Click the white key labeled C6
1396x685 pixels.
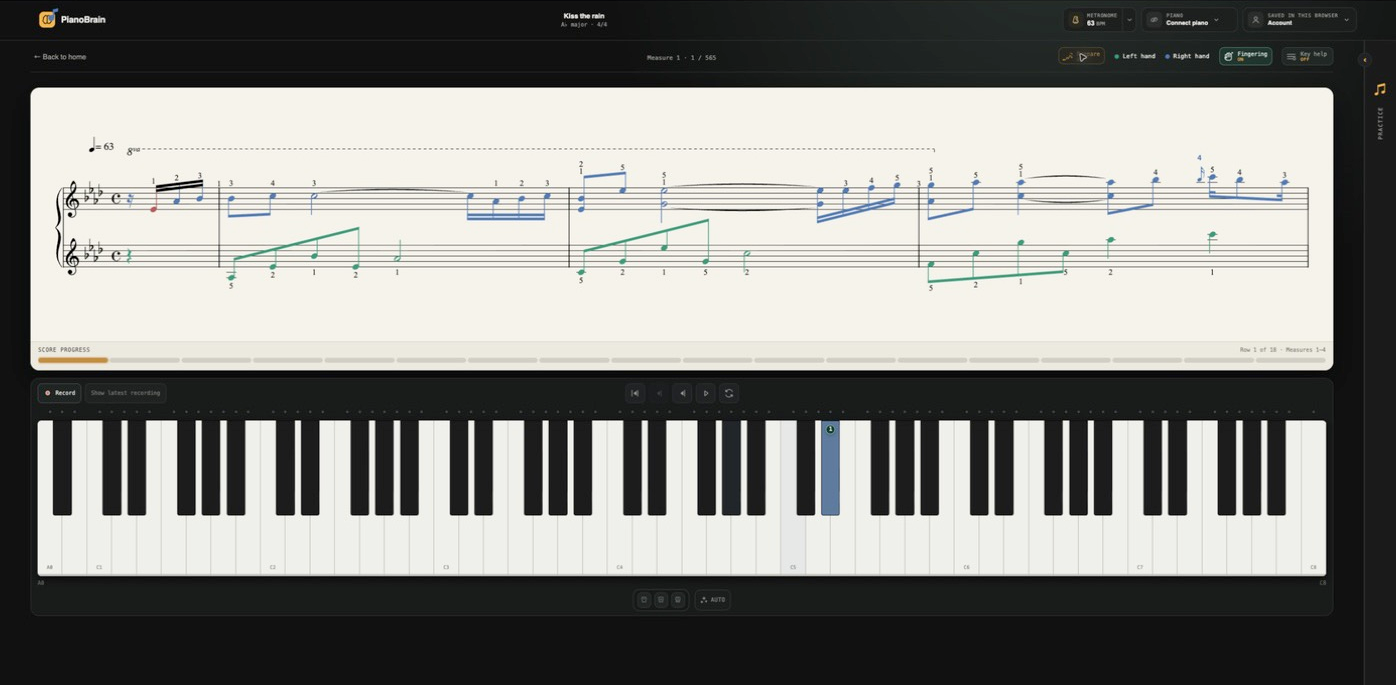(x=966, y=545)
